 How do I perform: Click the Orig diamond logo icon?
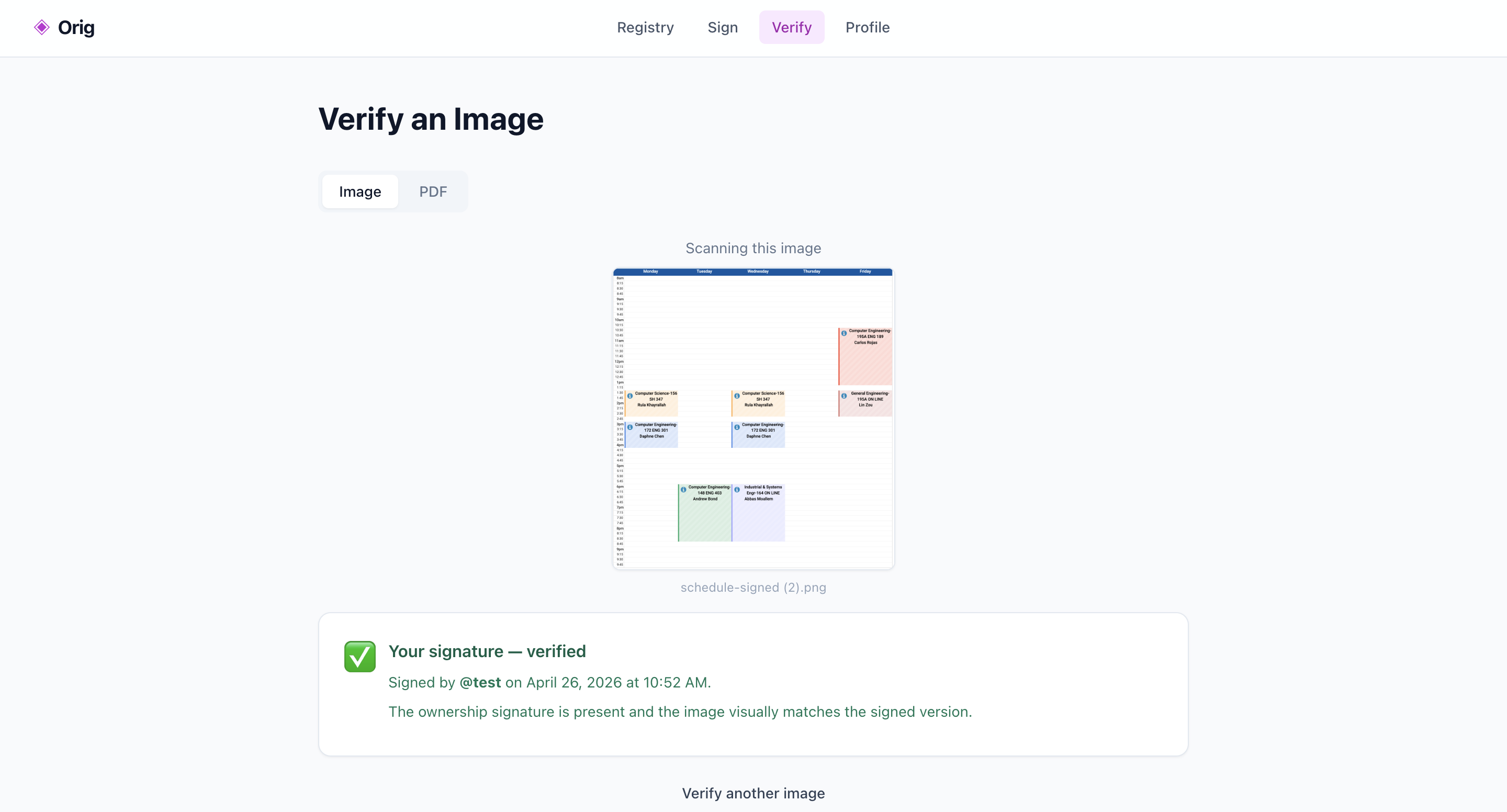(41, 27)
